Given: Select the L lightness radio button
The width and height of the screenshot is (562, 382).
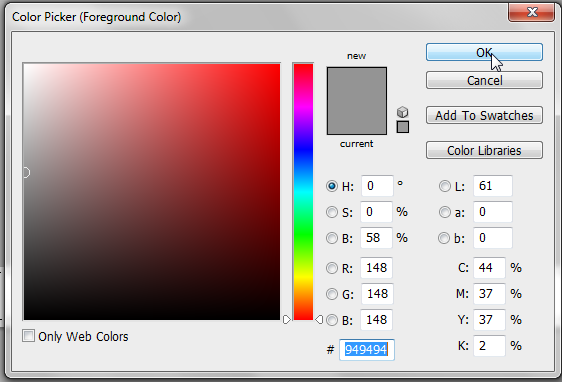Looking at the screenshot, I should click(x=445, y=186).
